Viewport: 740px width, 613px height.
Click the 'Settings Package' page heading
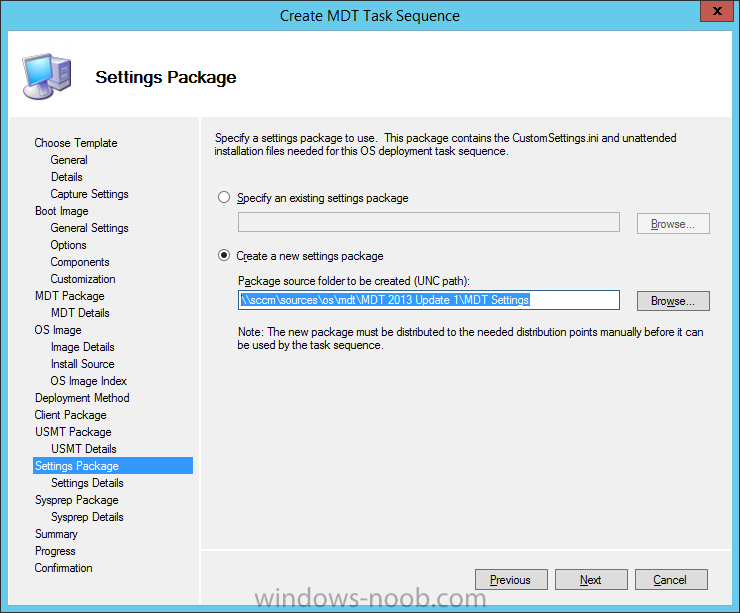pyautogui.click(x=166, y=77)
